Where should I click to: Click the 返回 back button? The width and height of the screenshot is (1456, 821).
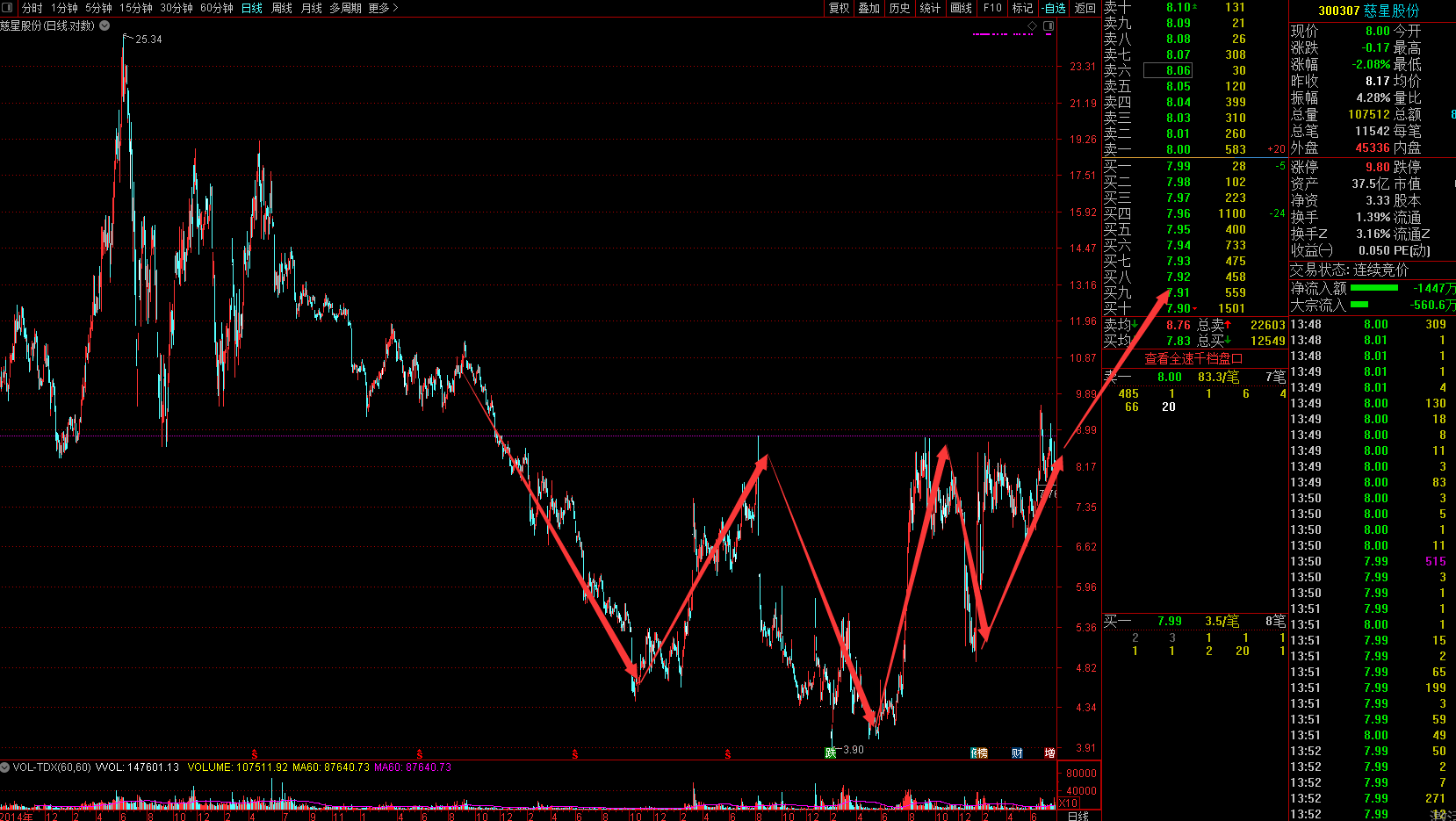[1085, 8]
